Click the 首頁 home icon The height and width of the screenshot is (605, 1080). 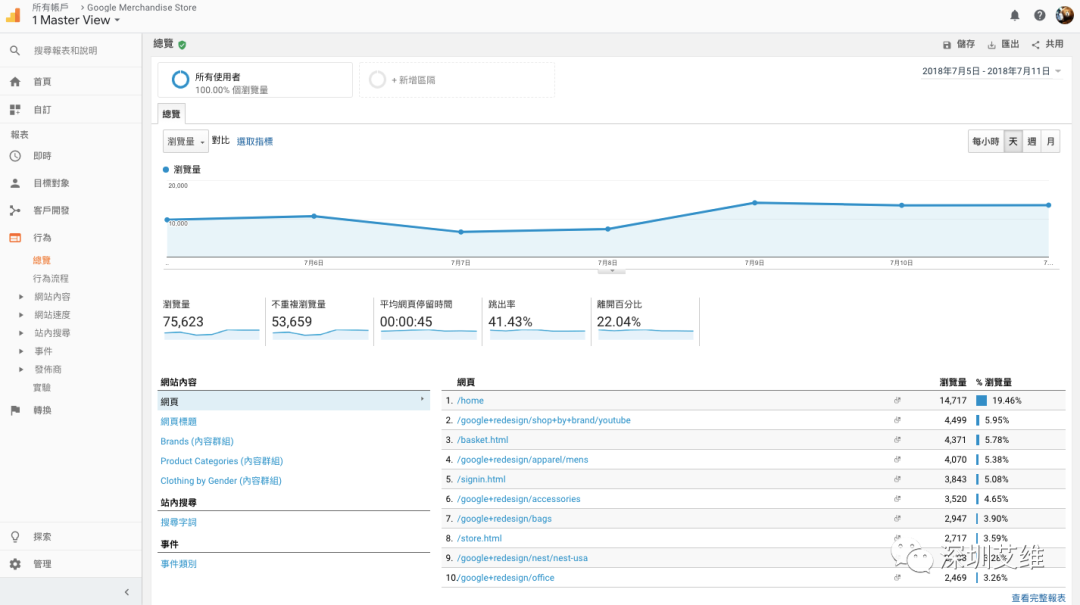[15, 81]
